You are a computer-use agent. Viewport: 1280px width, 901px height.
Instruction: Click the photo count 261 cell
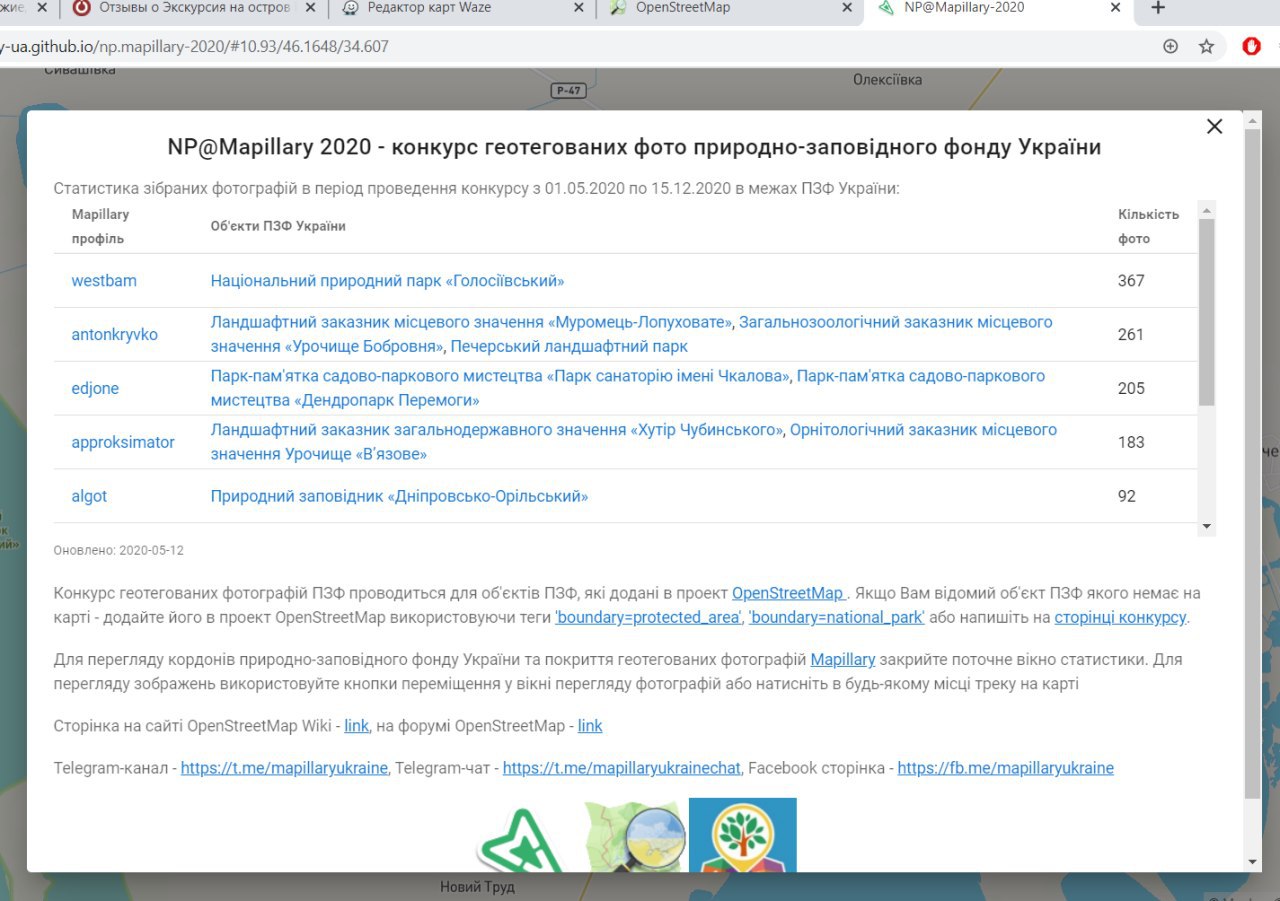(x=1131, y=335)
